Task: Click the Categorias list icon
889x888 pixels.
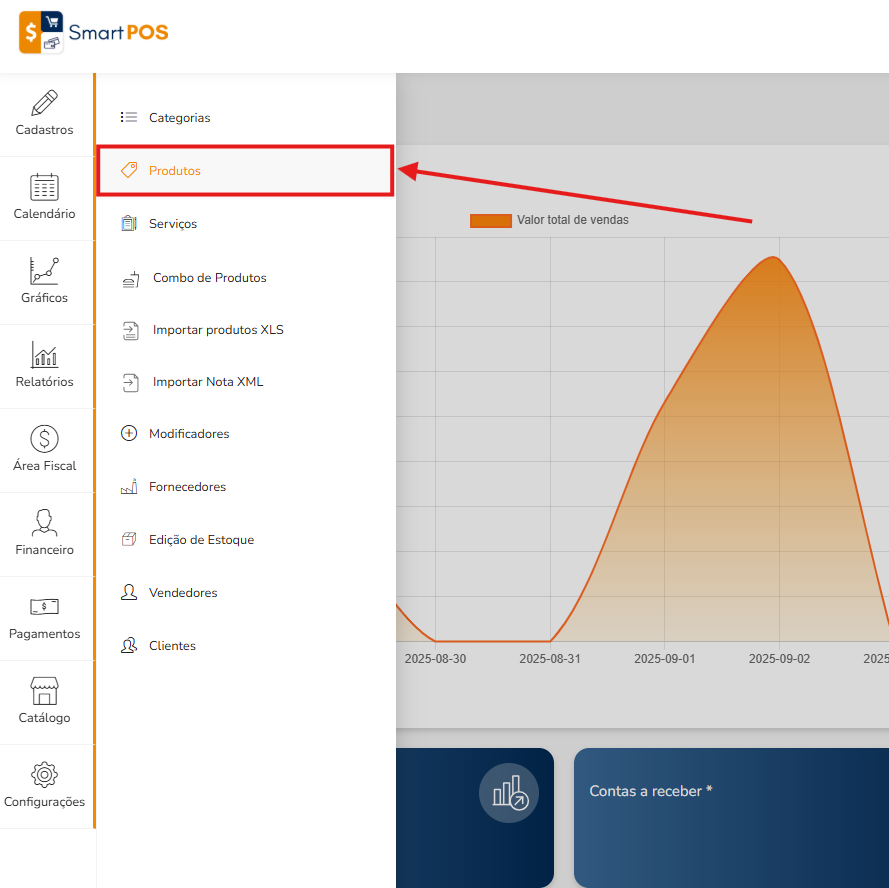Action: click(129, 117)
